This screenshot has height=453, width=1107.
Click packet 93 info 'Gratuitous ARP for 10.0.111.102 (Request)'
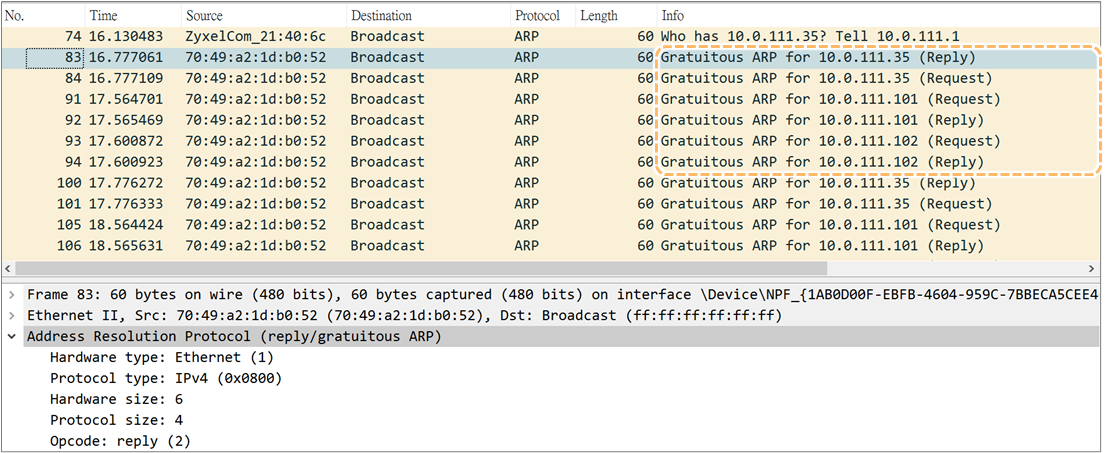click(x=831, y=141)
